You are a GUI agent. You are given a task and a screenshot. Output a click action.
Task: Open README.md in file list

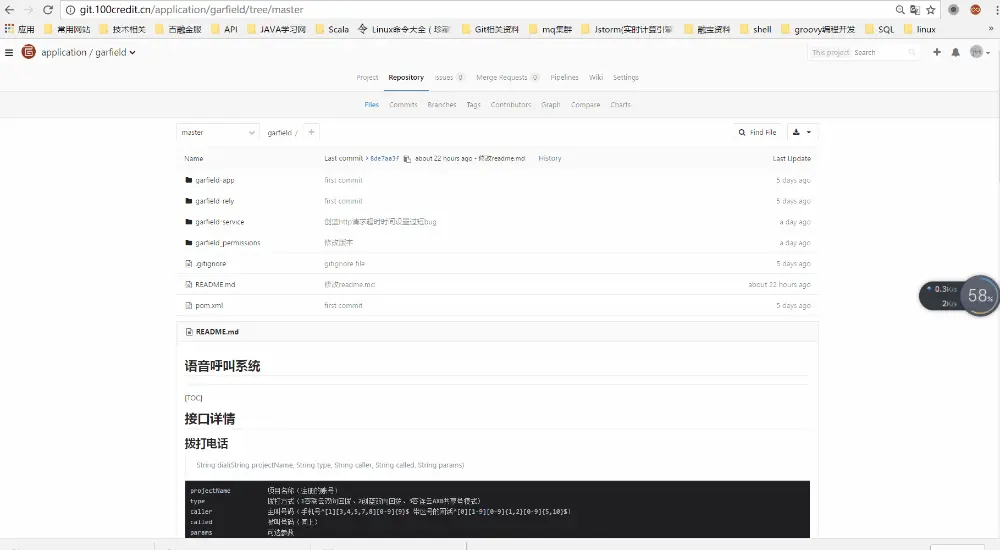216,285
